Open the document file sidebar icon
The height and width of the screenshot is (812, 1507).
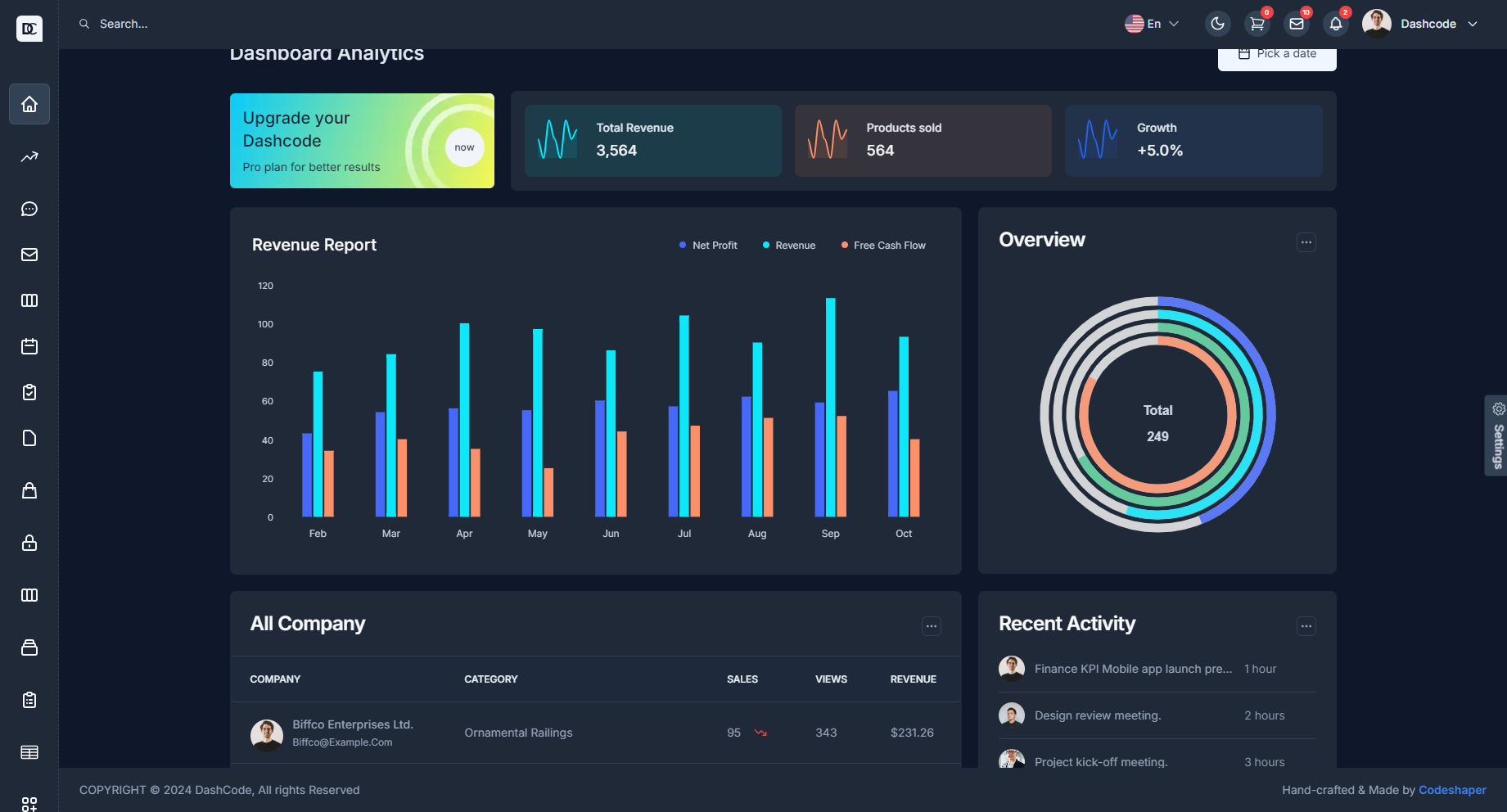pyautogui.click(x=29, y=438)
